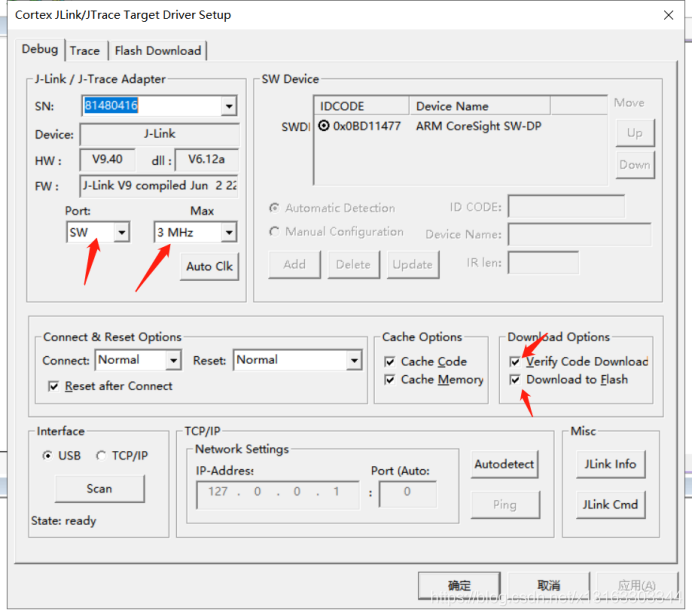Click the IDCODE column header
The width and height of the screenshot is (692, 616).
361,106
